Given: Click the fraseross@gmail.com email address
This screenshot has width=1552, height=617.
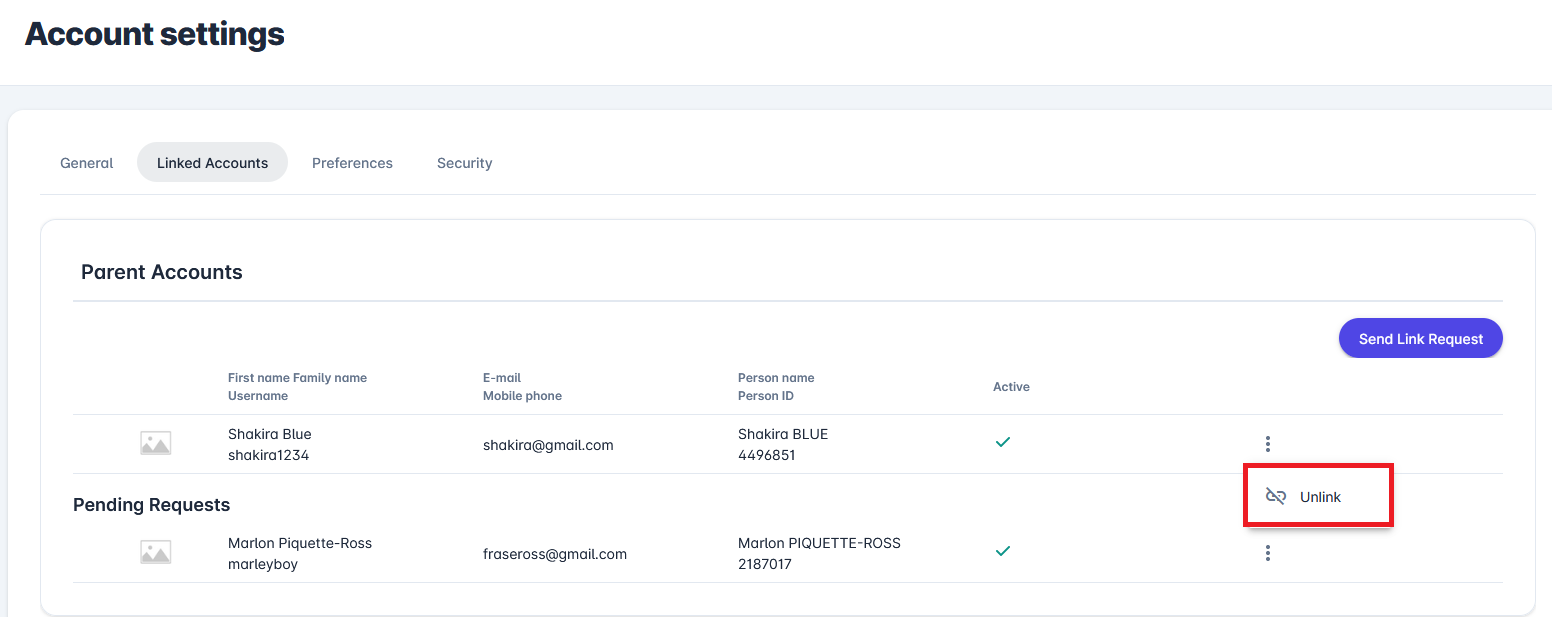Looking at the screenshot, I should click(x=555, y=554).
